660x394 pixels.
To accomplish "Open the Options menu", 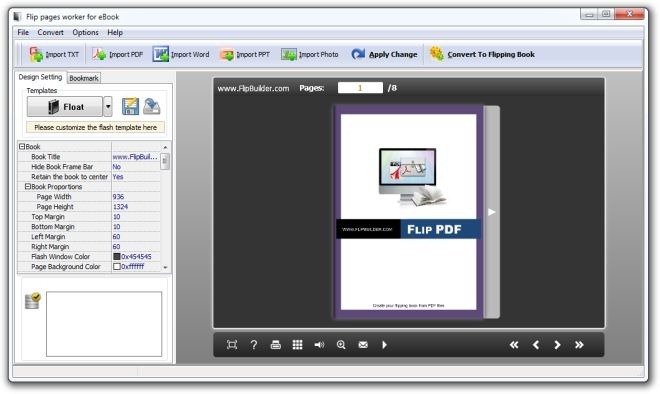I will 85,32.
